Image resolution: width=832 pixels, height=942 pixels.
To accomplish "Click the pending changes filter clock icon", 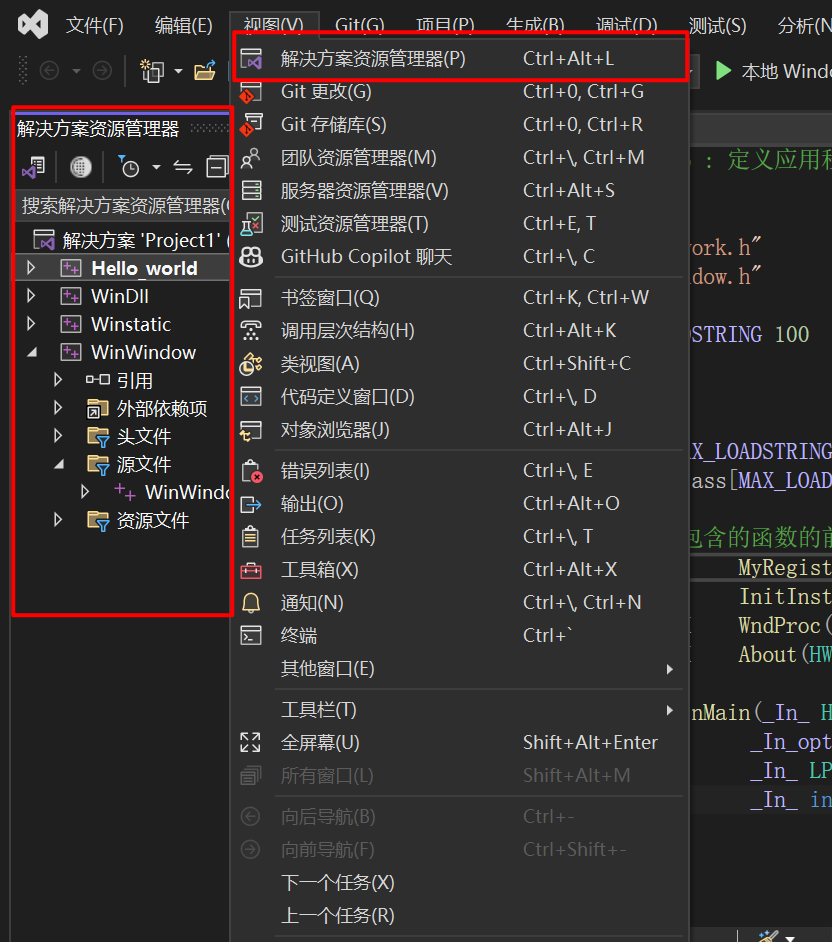I will coord(128,167).
